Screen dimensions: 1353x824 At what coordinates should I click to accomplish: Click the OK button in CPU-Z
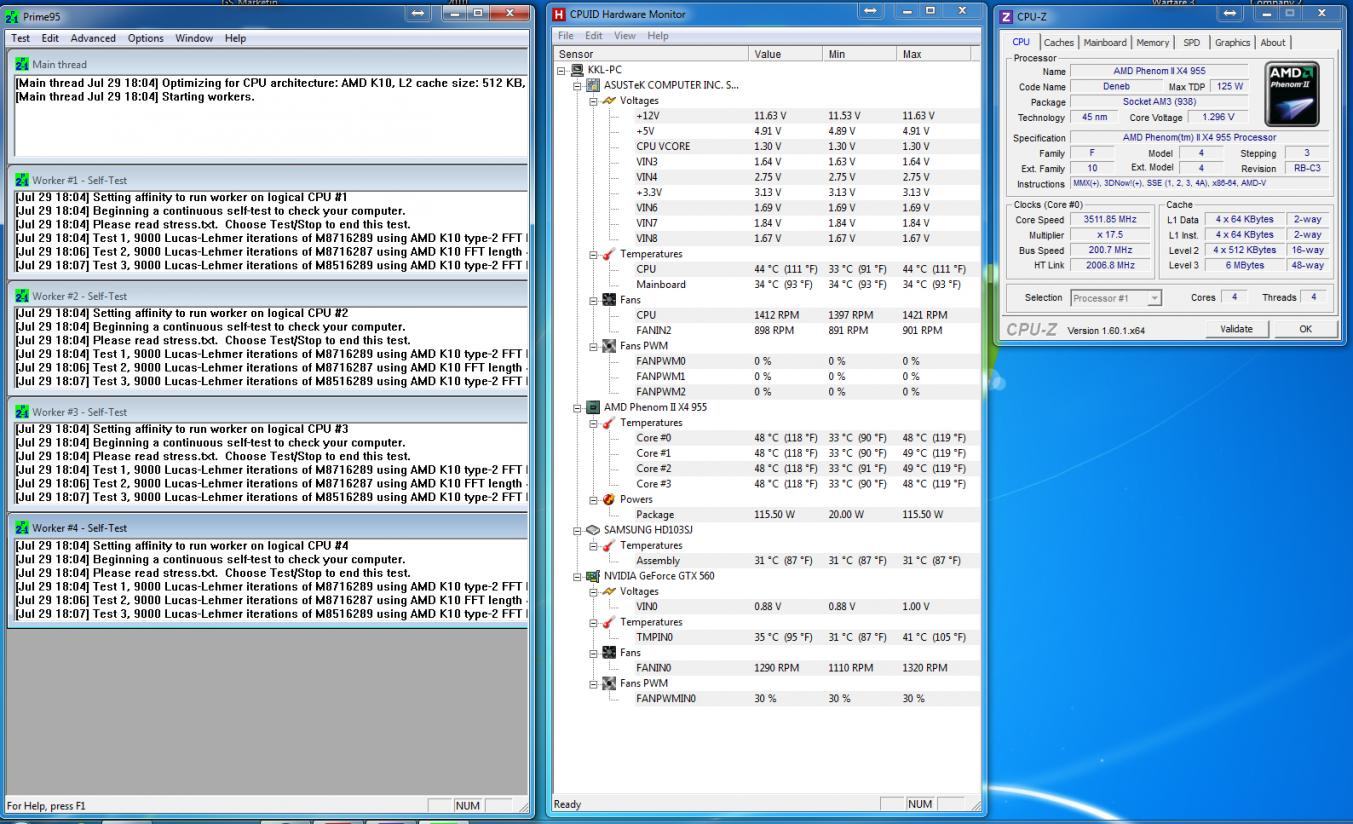(x=1305, y=329)
